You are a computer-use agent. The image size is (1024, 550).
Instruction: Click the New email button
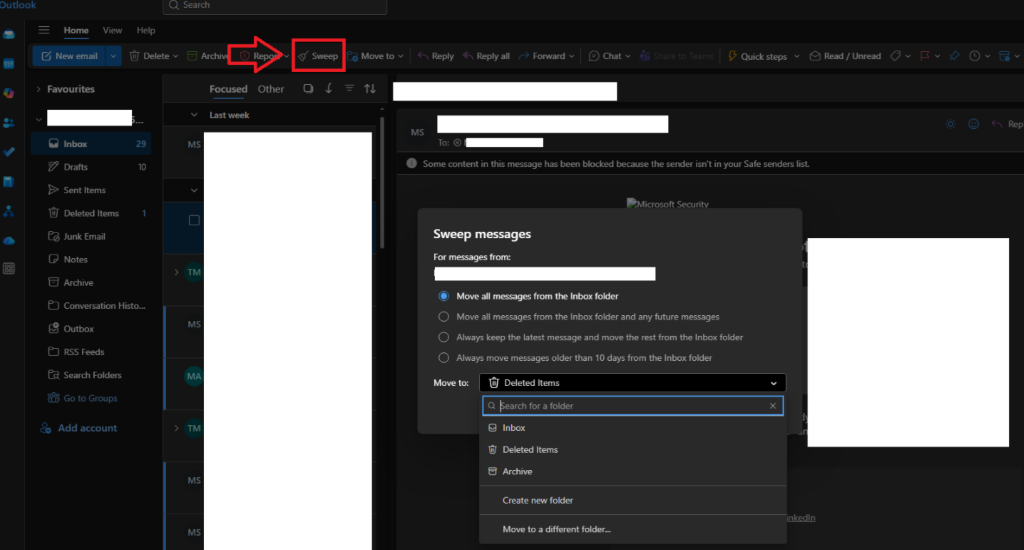(x=70, y=56)
